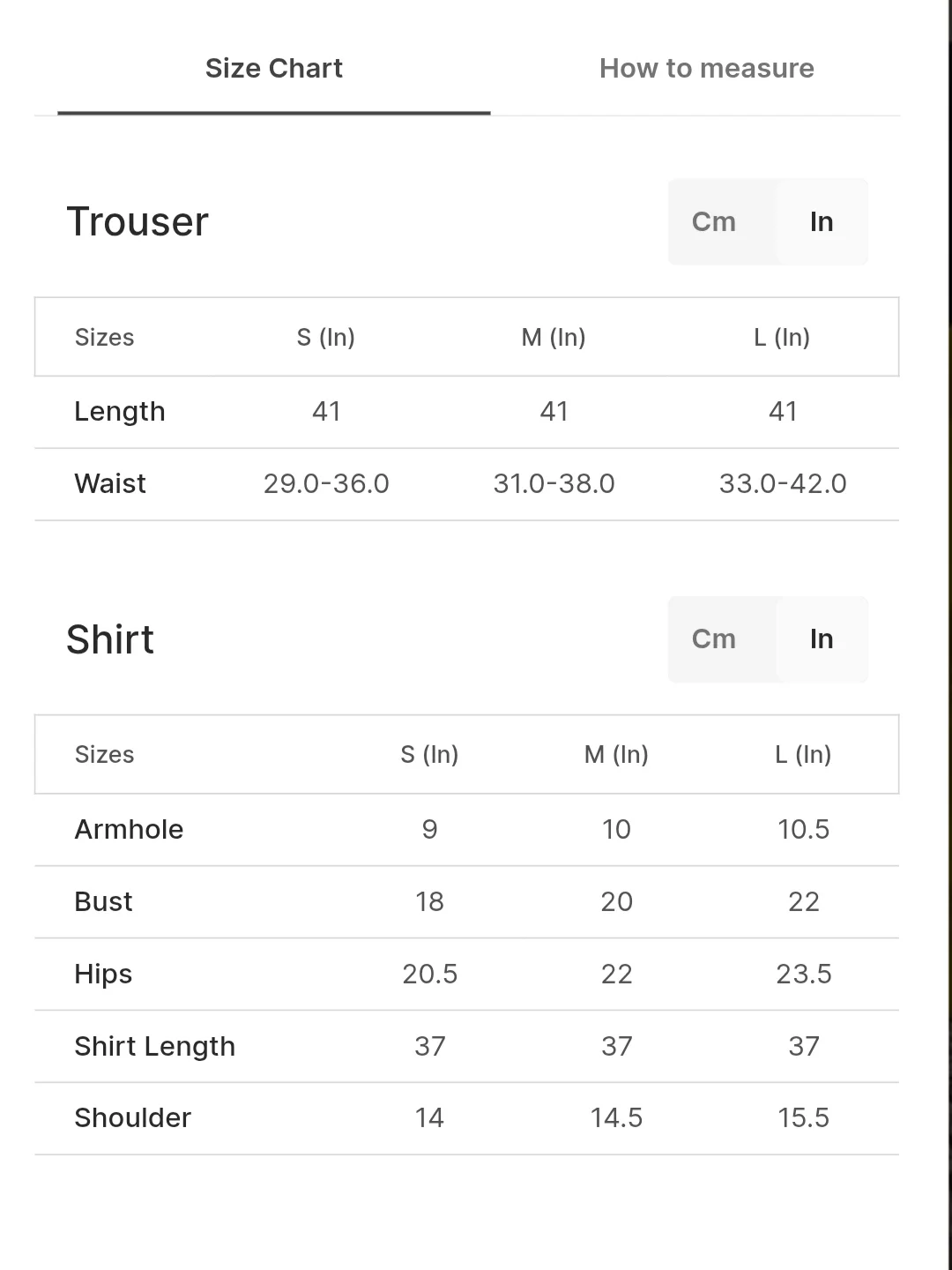Screen dimensions: 952x1270
Task: Select the Bust row label
Action: pos(103,901)
